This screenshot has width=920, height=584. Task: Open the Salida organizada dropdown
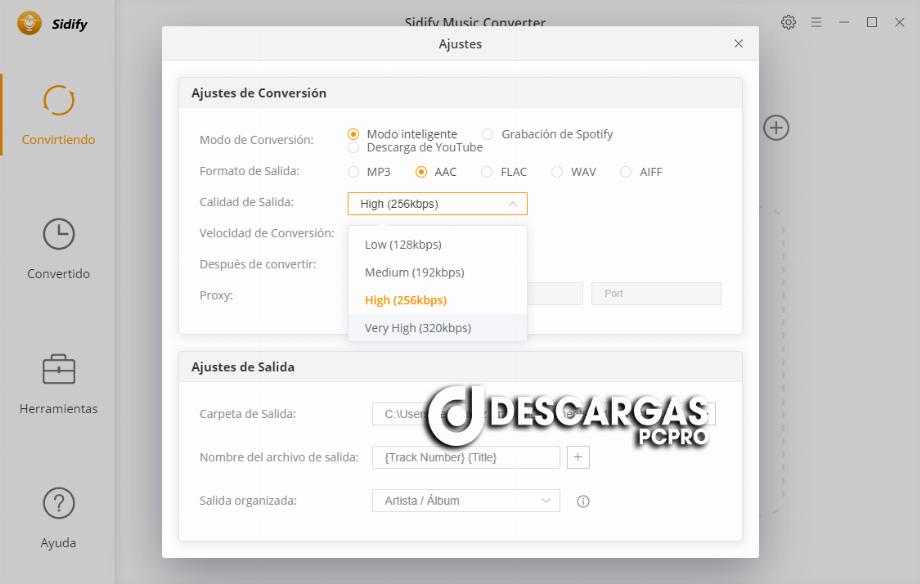pos(466,501)
